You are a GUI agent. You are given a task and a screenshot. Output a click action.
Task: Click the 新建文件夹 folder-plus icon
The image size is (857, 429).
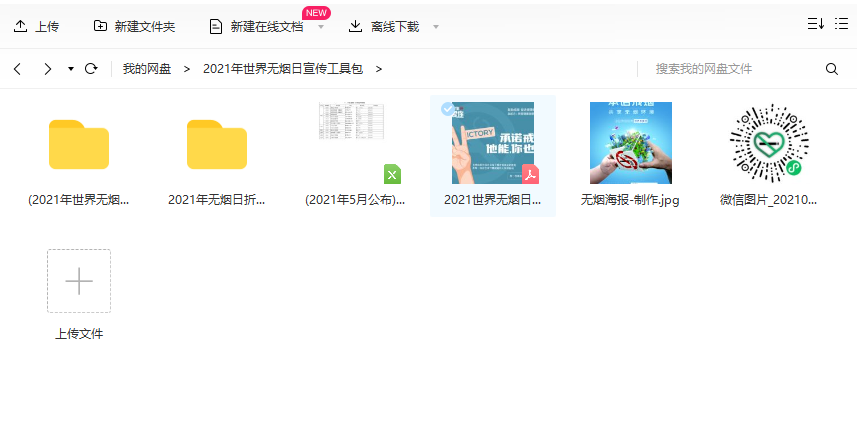[100, 26]
